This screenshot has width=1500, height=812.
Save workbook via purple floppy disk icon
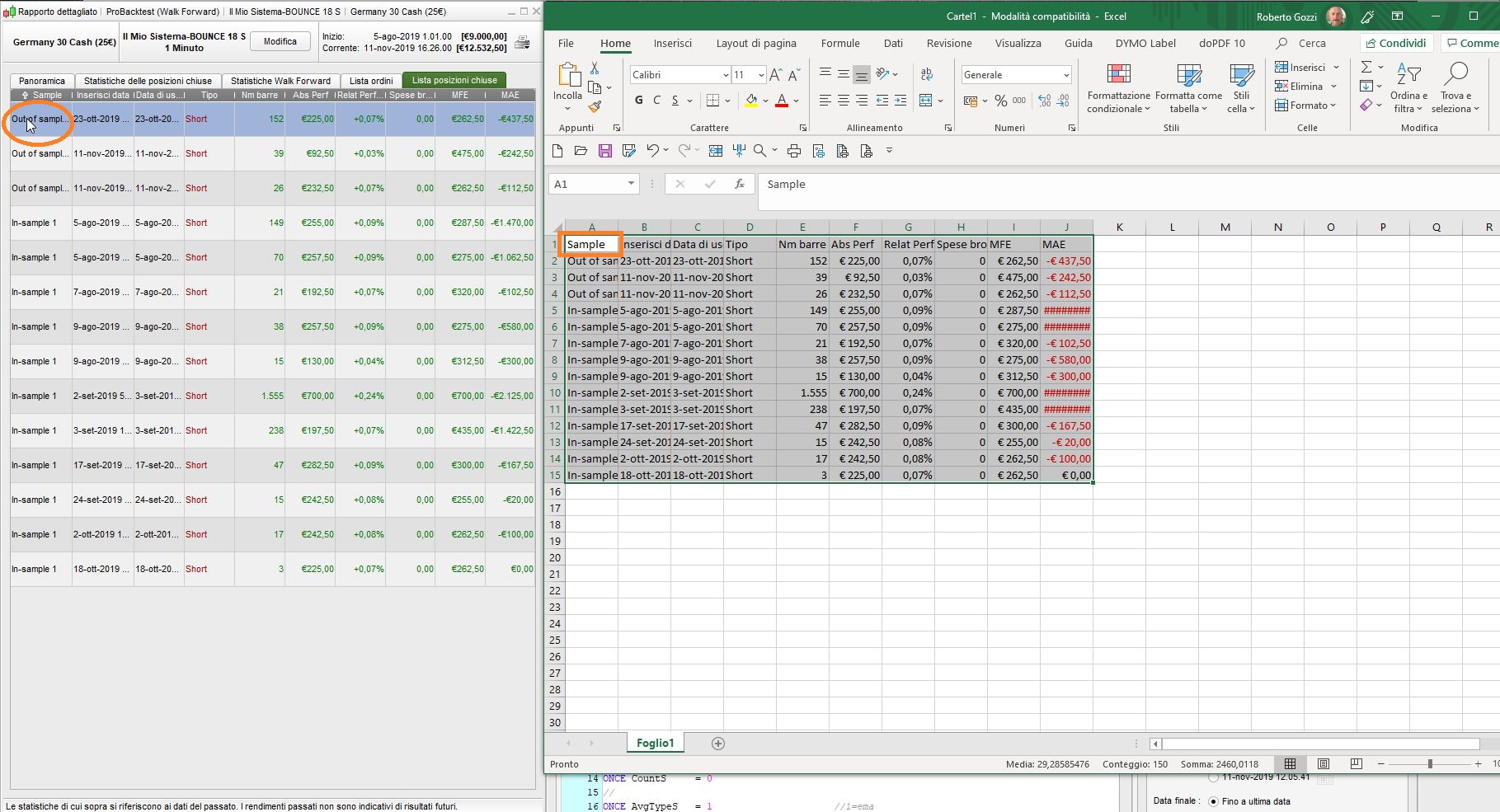point(605,151)
